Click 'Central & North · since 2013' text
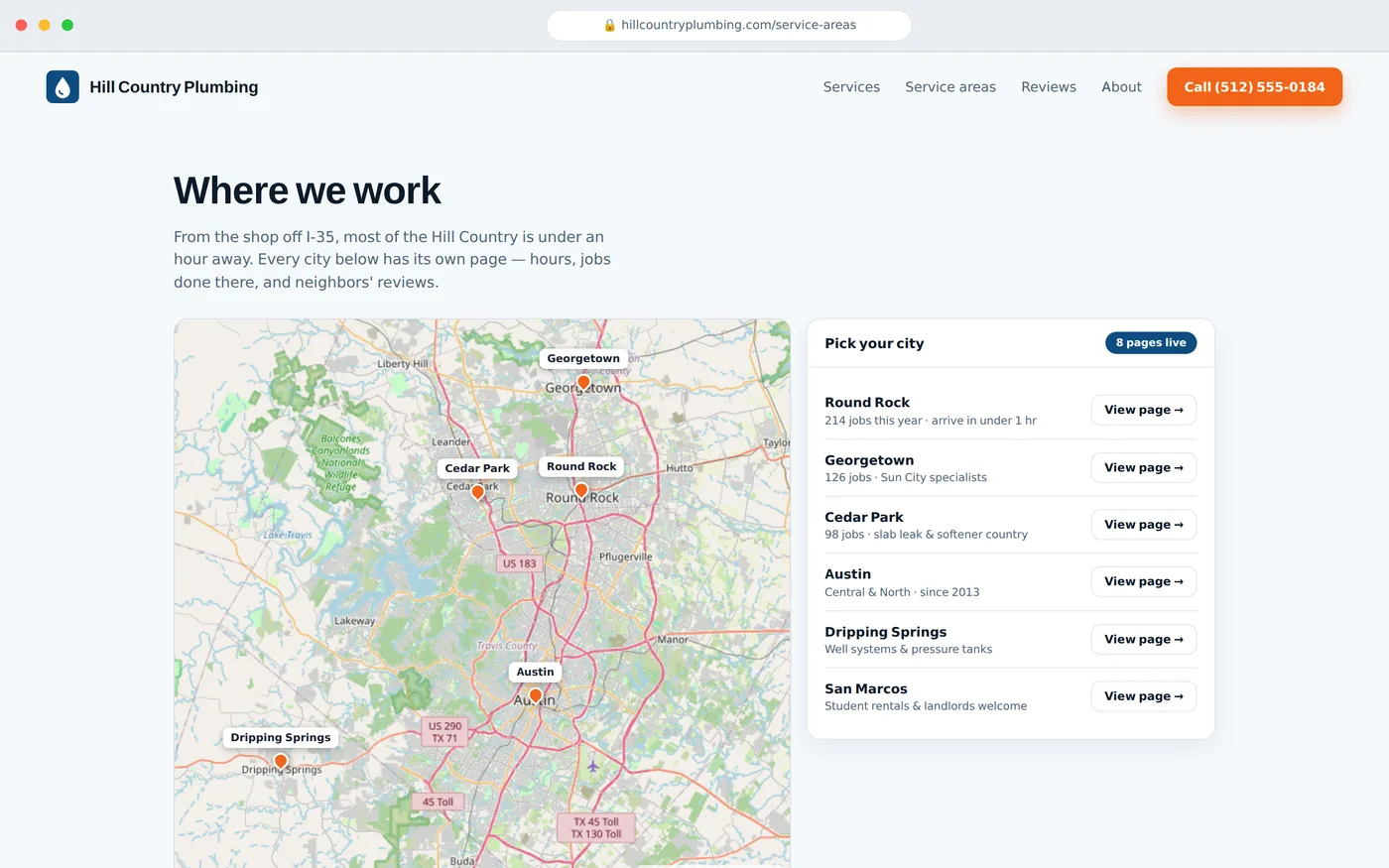Viewport: 1389px width, 868px height. (x=902, y=591)
